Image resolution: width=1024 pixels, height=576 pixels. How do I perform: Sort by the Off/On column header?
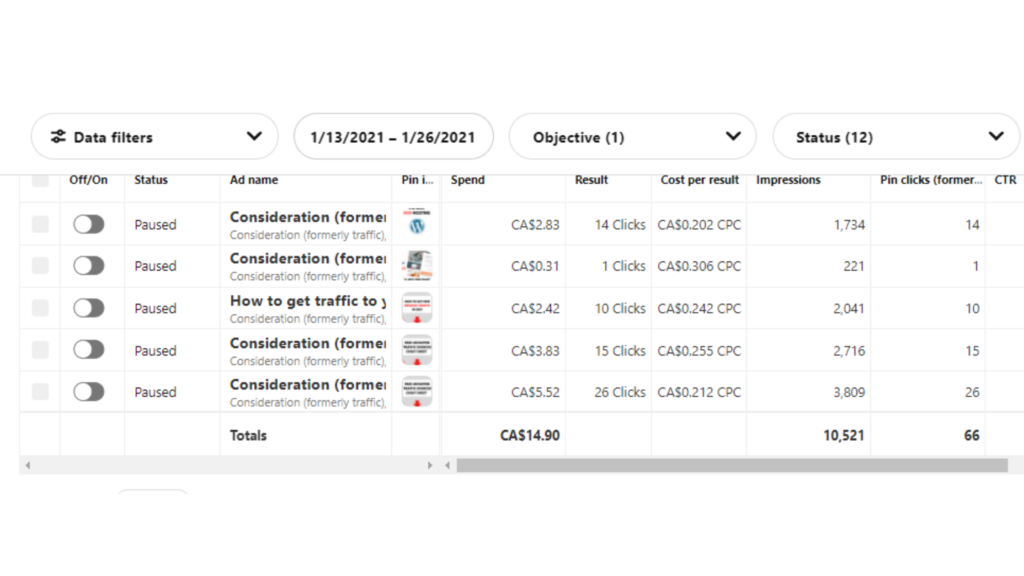pos(88,180)
